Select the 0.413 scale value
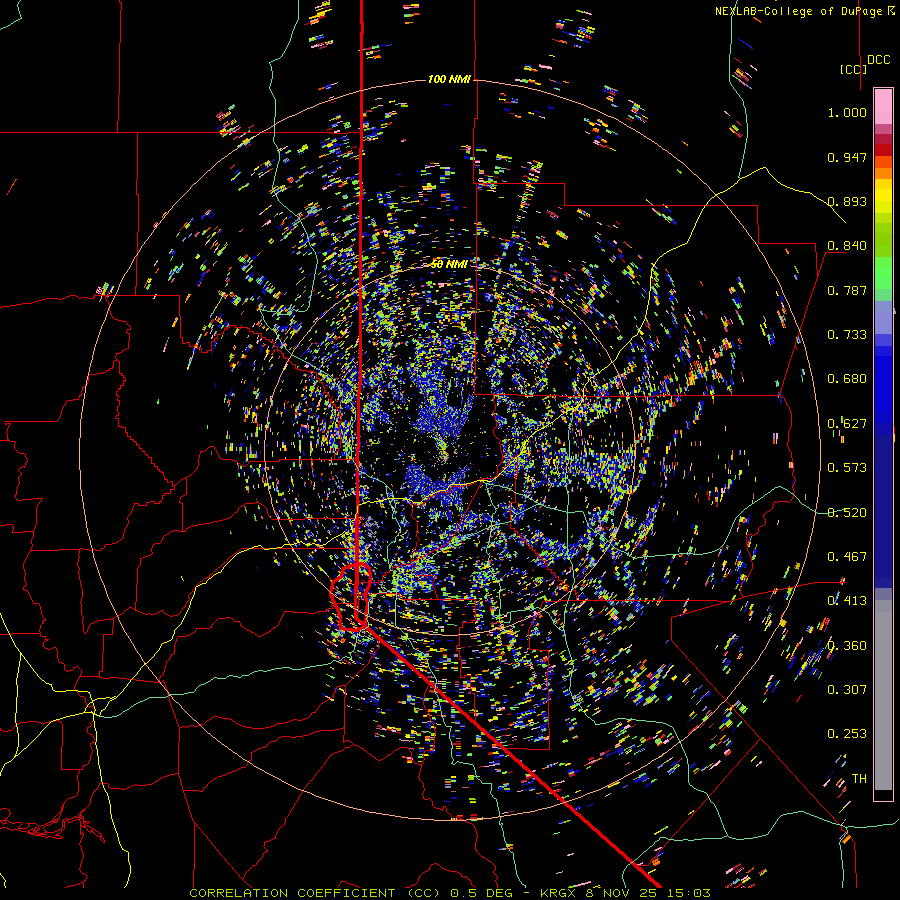Image resolution: width=900 pixels, height=900 pixels. 847,601
